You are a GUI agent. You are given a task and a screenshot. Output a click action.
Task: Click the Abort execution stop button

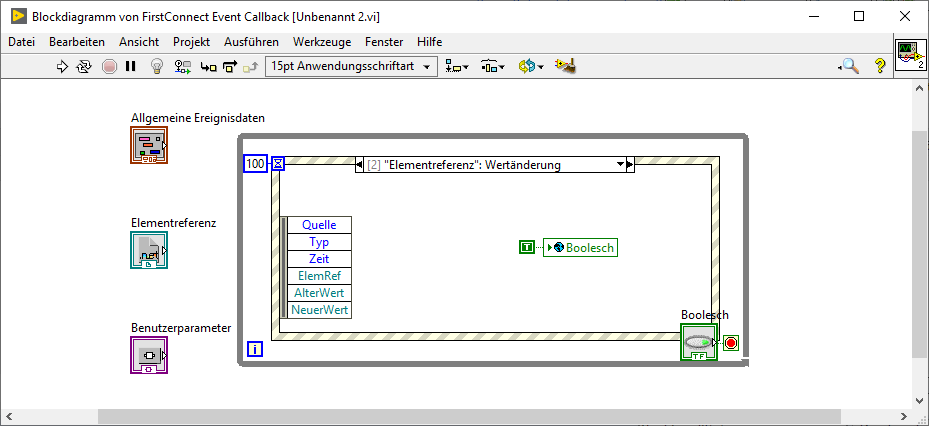(109, 66)
